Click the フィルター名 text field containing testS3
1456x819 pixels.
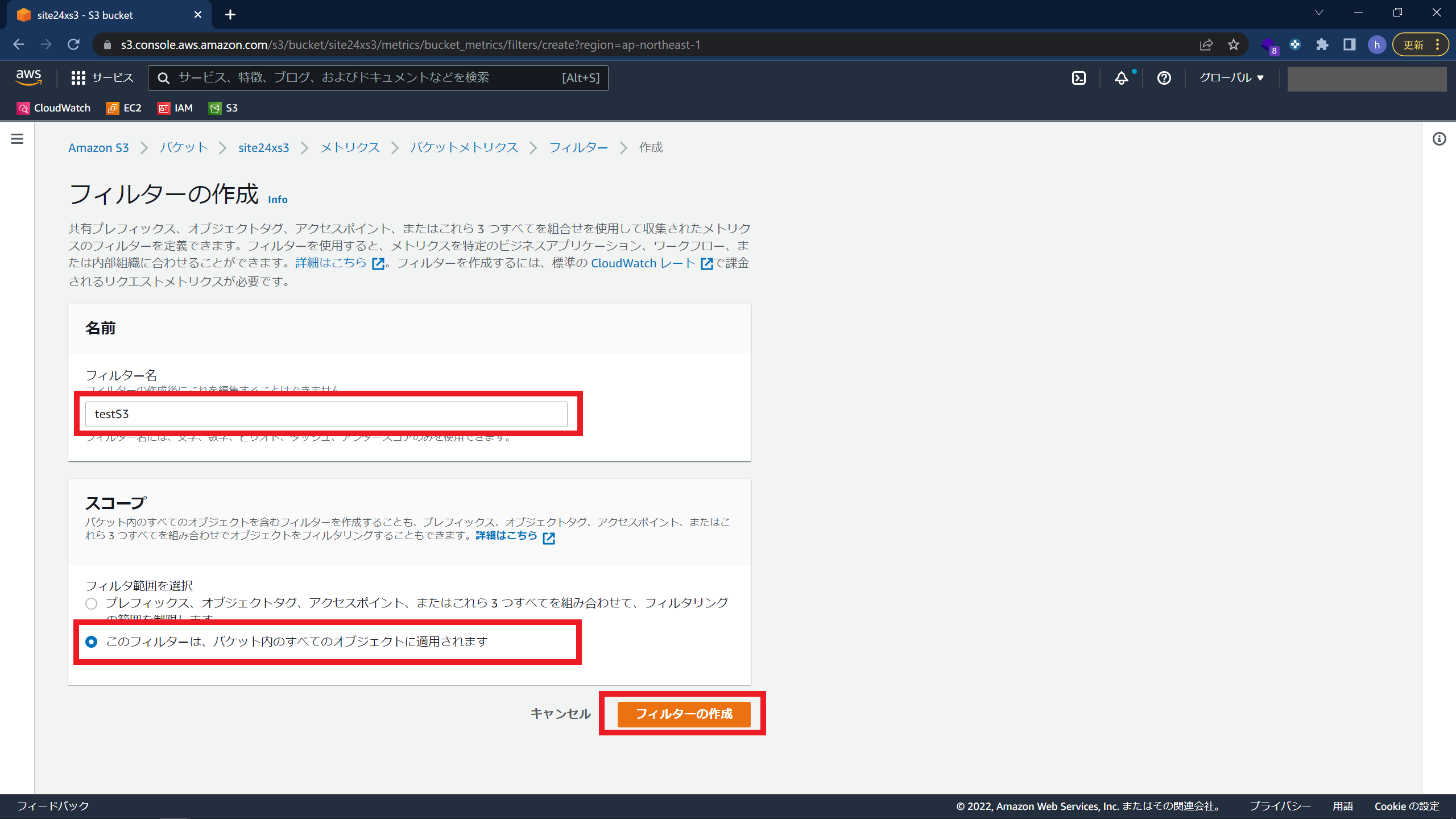[x=326, y=414]
